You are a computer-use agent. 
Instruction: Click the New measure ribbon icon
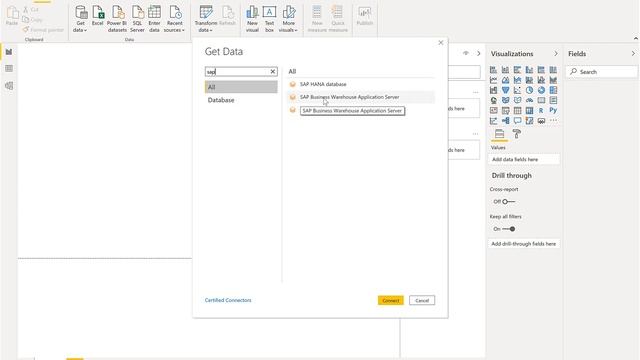317,19
